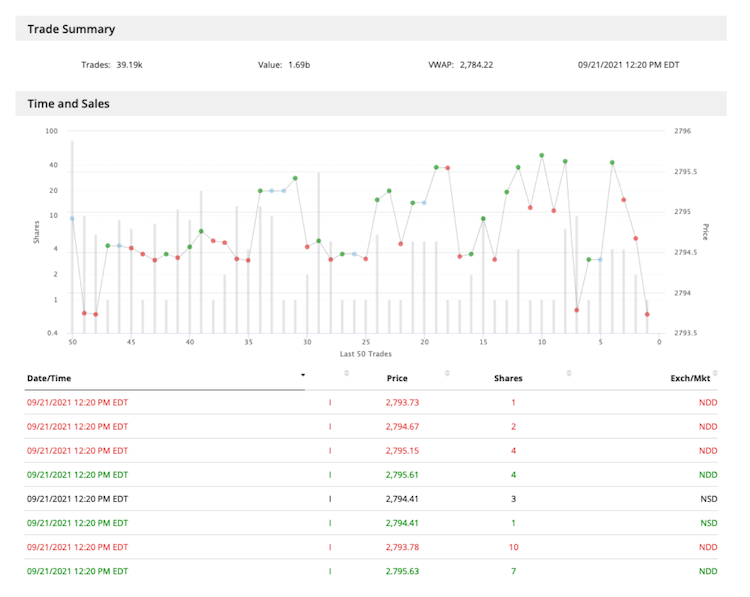Click sort icon above the Exch/Mkt header
Screen dimensions: 750x597
point(715,372)
